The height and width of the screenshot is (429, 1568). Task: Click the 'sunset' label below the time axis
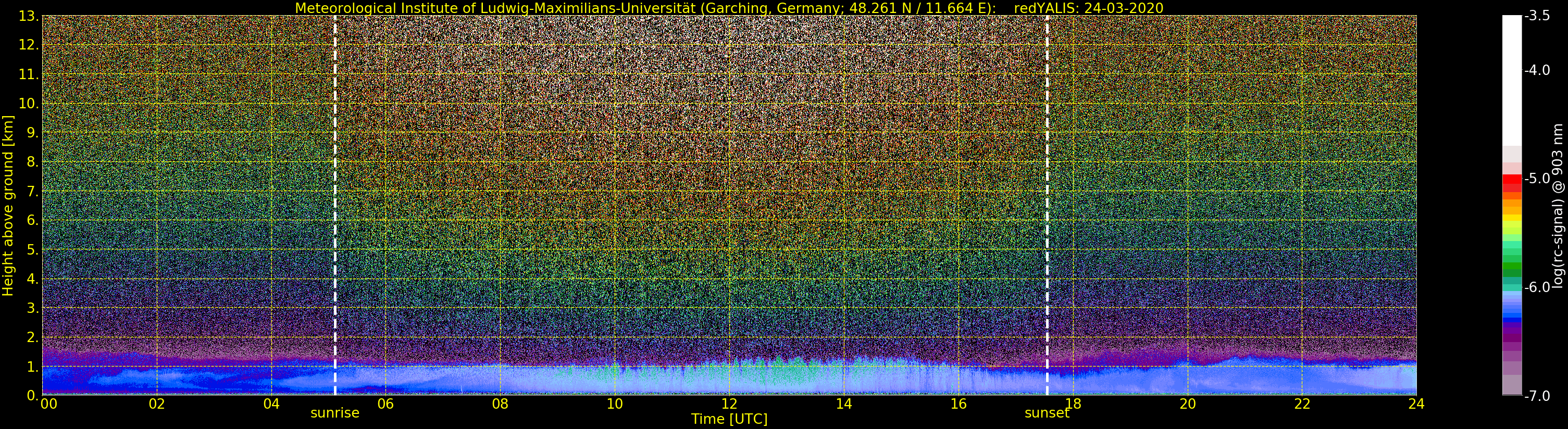1047,413
